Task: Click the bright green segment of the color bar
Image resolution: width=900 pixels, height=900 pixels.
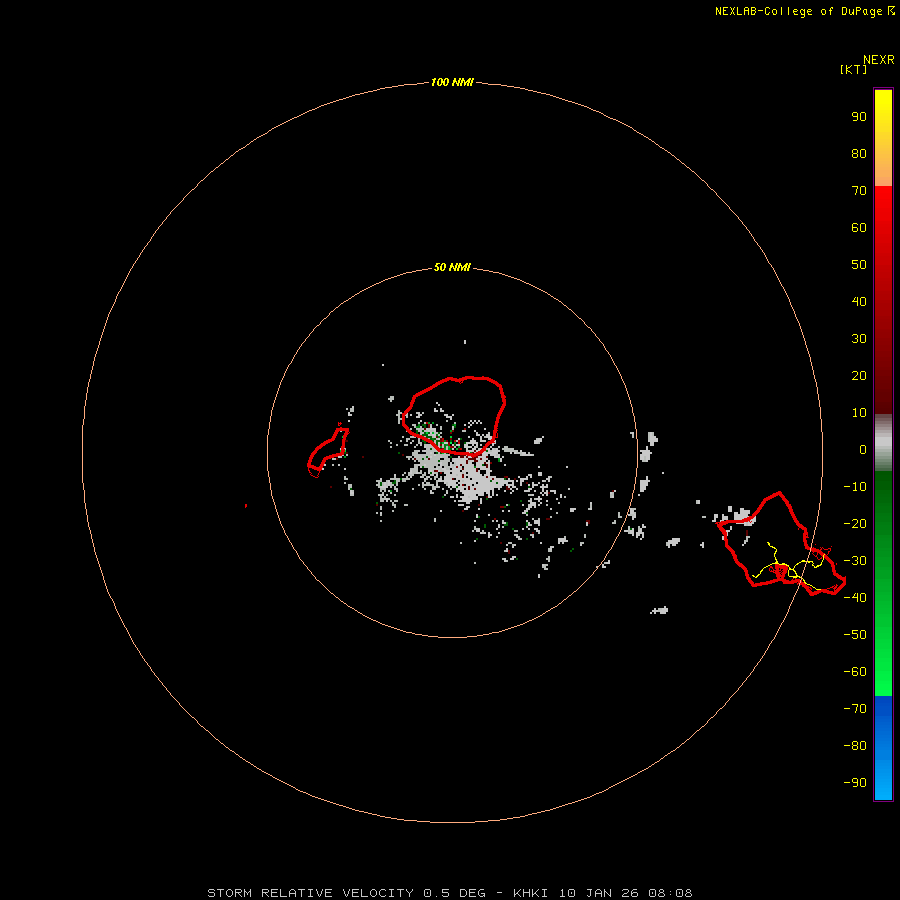Action: point(883,583)
